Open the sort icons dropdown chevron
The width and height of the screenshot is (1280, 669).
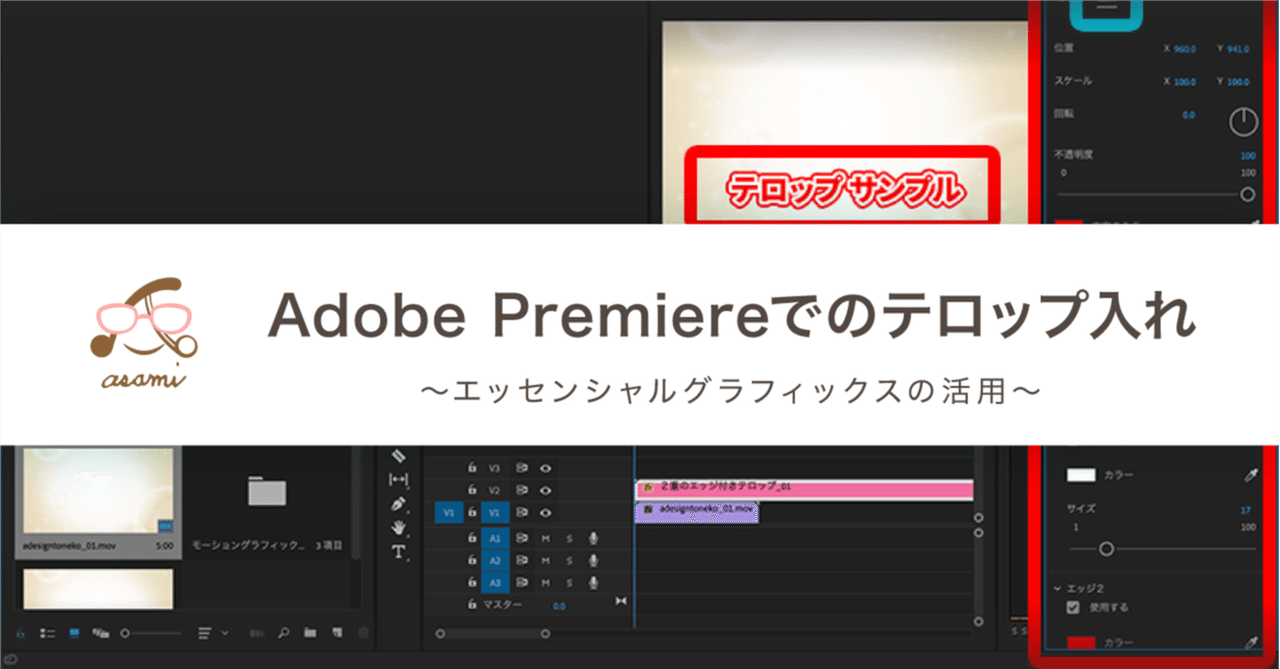224,633
